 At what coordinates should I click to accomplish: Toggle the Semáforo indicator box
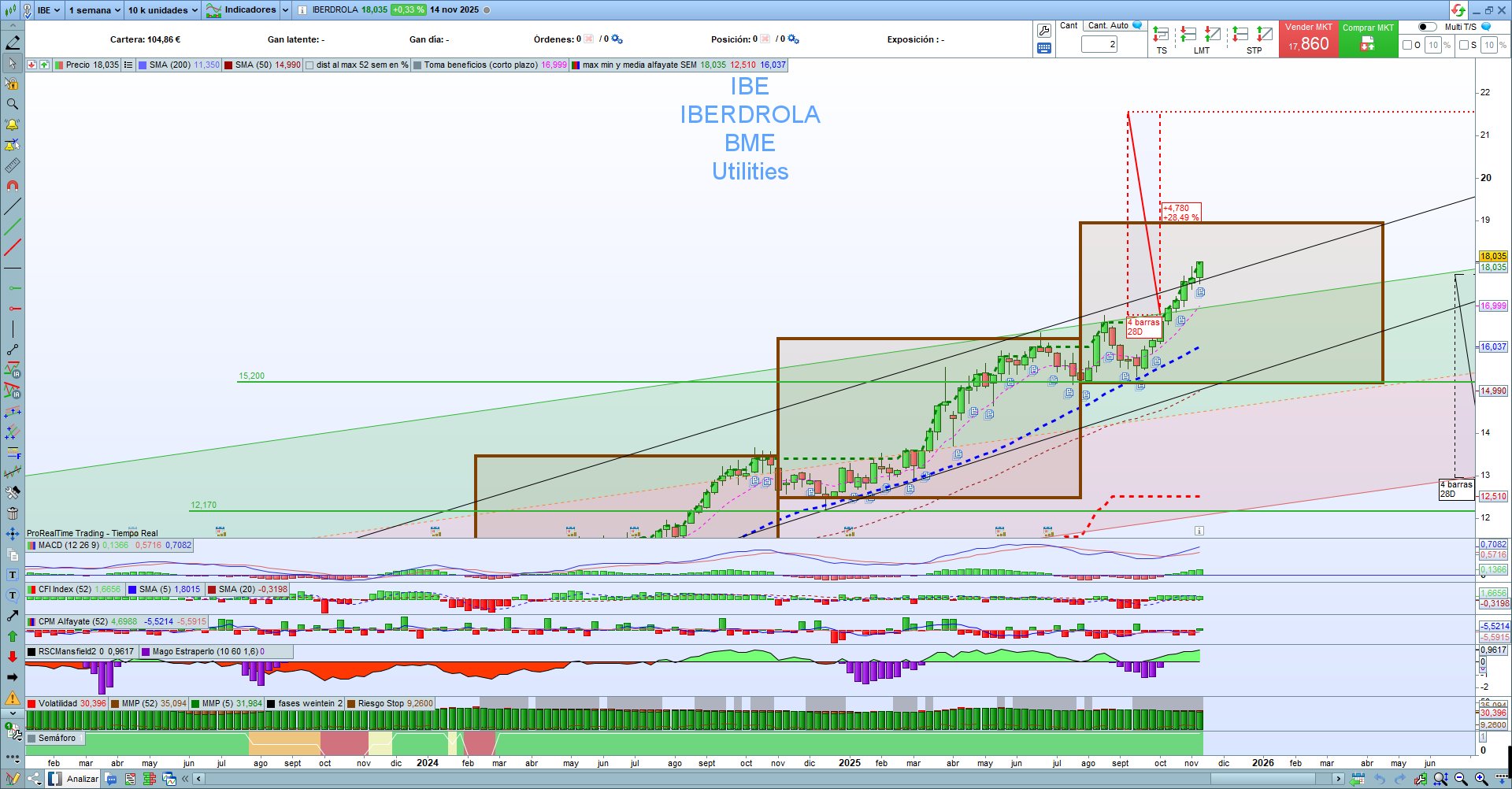coord(32,739)
